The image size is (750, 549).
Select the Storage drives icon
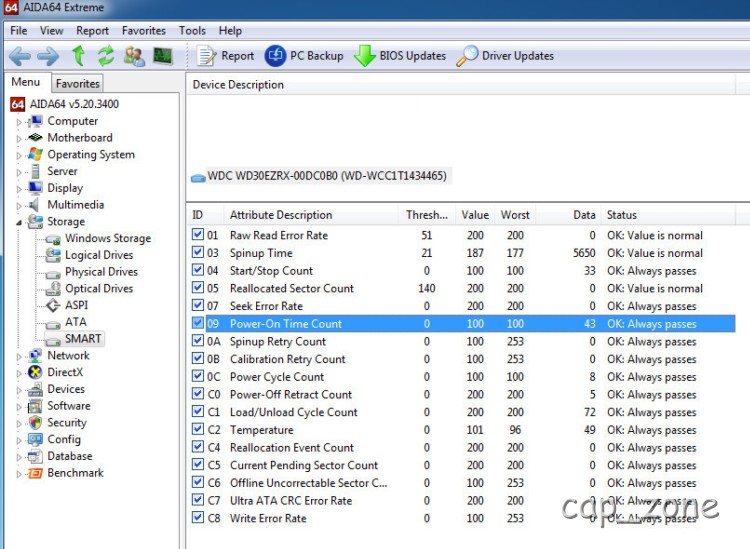(x=35, y=221)
